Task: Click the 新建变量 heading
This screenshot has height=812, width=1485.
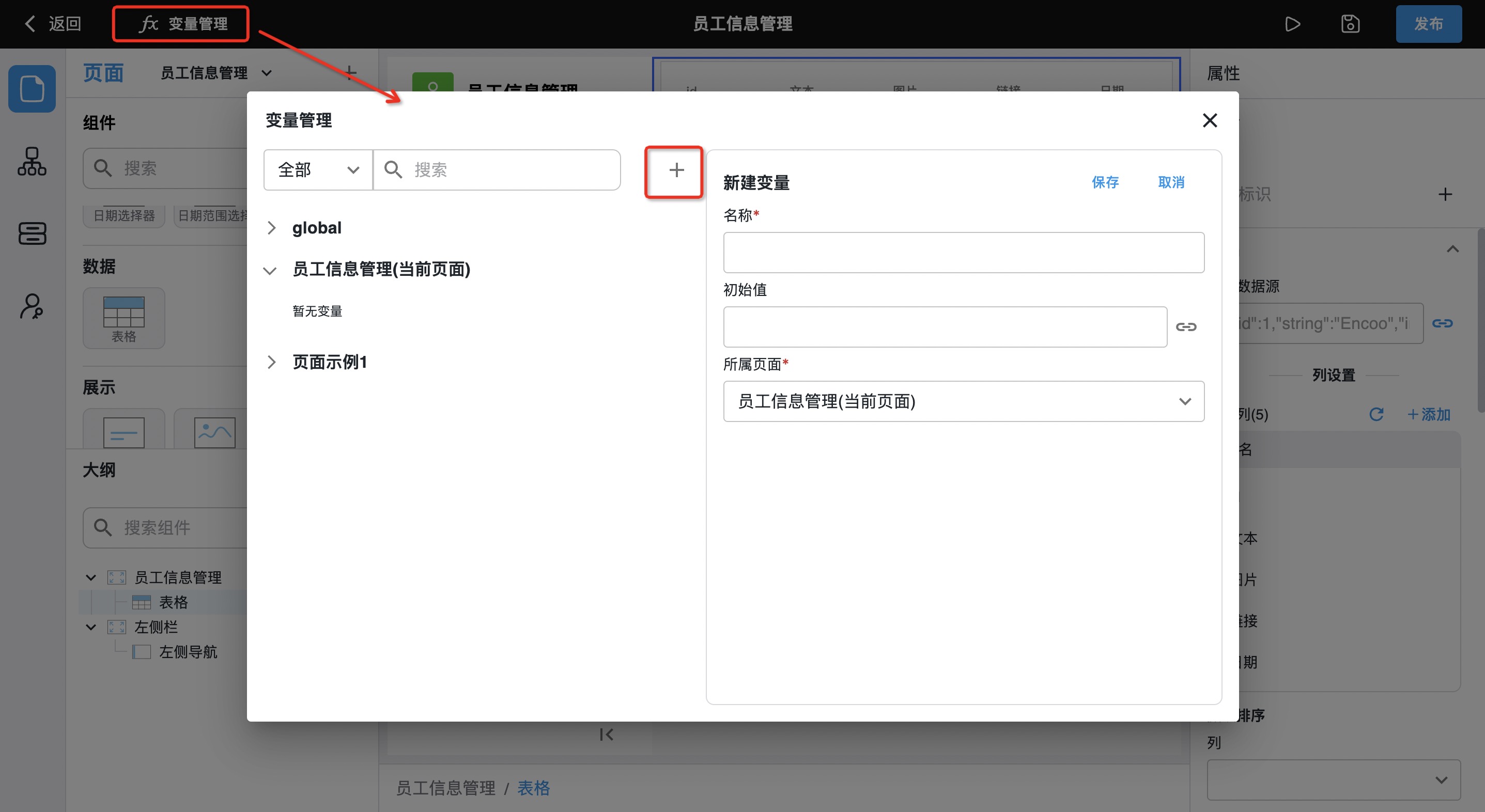Action: [756, 183]
